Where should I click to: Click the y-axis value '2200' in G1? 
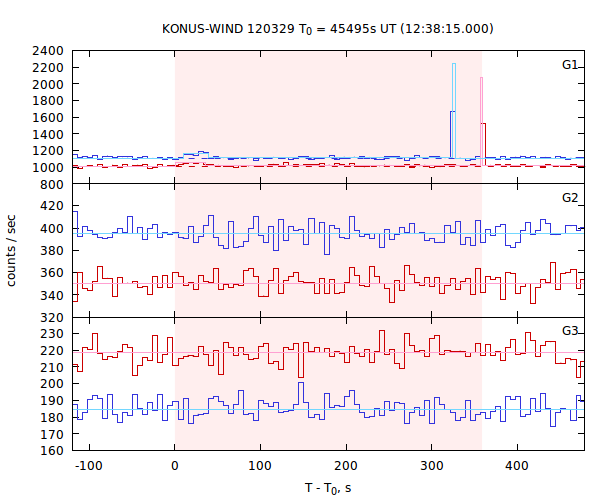[48, 67]
